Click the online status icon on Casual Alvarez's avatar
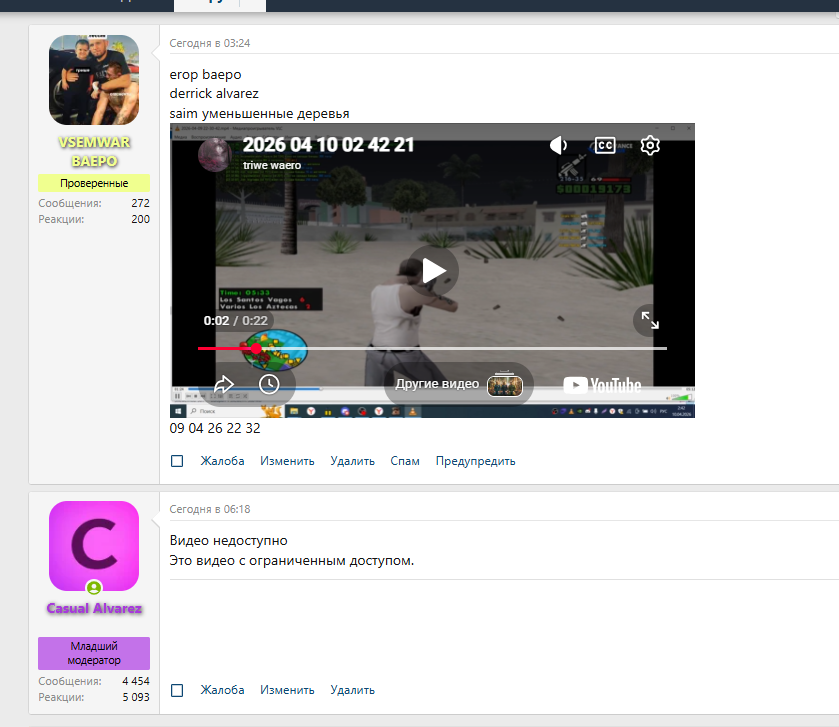Viewport: 839px width, 727px height. tap(94, 588)
